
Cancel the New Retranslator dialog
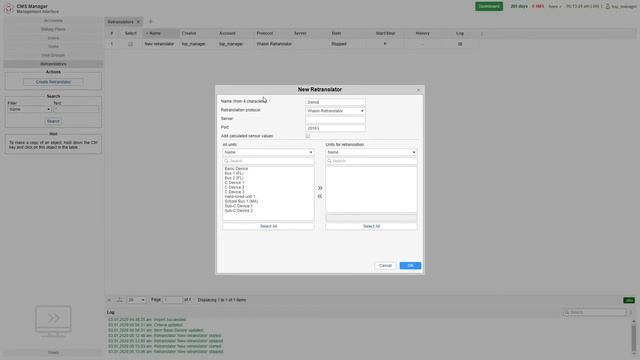click(x=385, y=266)
